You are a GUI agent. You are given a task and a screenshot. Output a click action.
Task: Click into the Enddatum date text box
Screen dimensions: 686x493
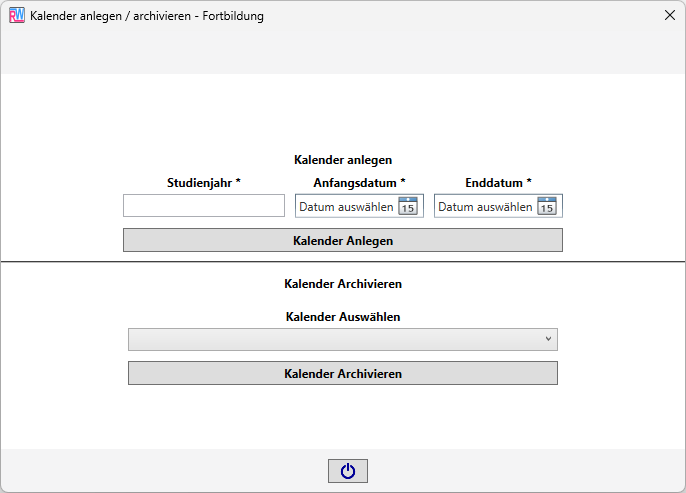coord(485,206)
